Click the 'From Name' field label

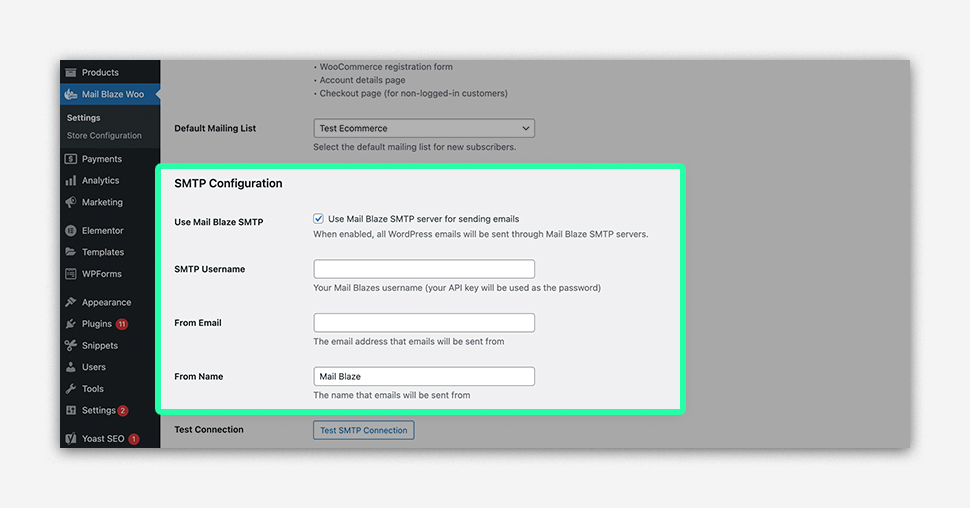click(199, 376)
